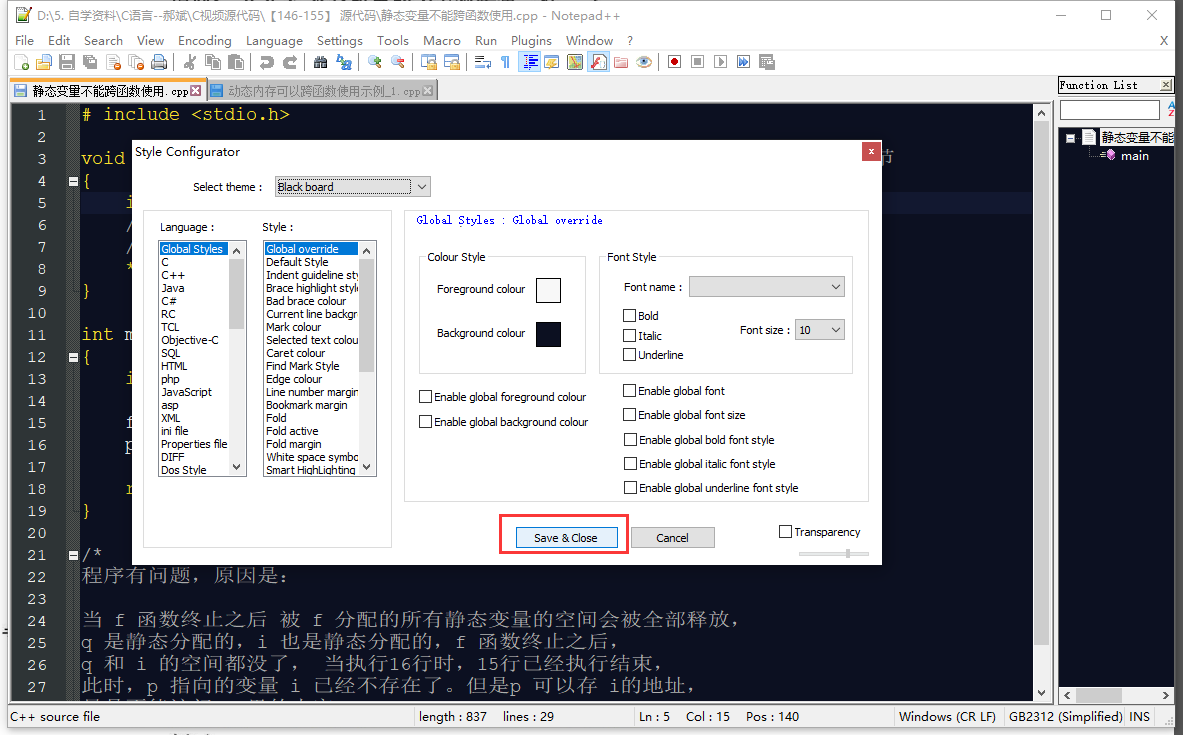Viewport: 1183px width, 735px height.
Task: Tick Enable global font checkbox
Action: [x=629, y=391]
